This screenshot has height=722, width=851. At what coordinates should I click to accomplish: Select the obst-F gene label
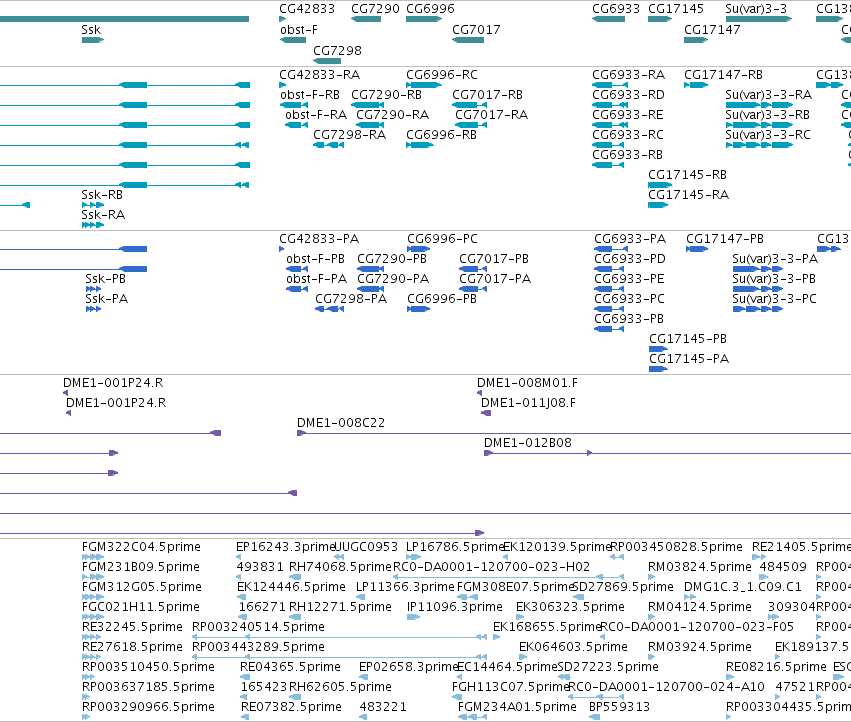(x=299, y=30)
